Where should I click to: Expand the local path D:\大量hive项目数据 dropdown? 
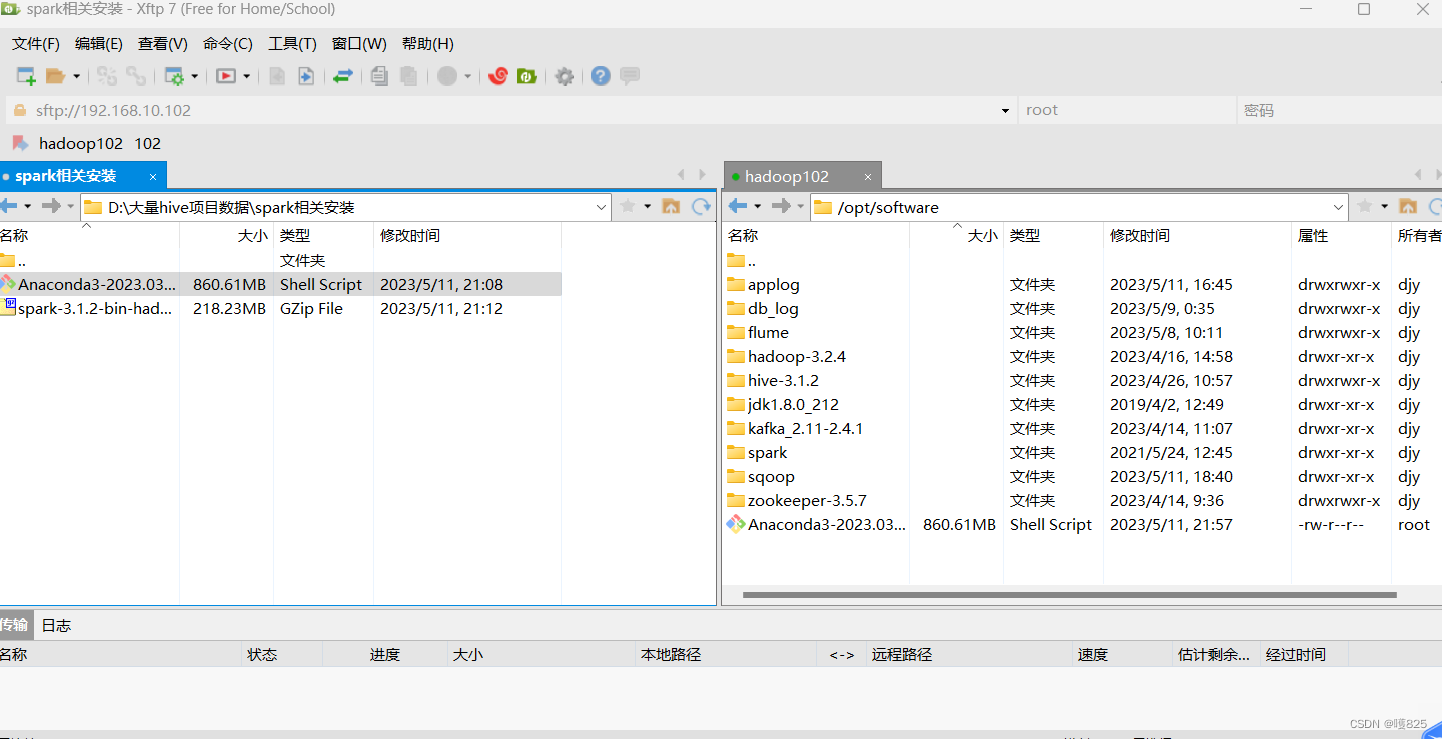[601, 207]
